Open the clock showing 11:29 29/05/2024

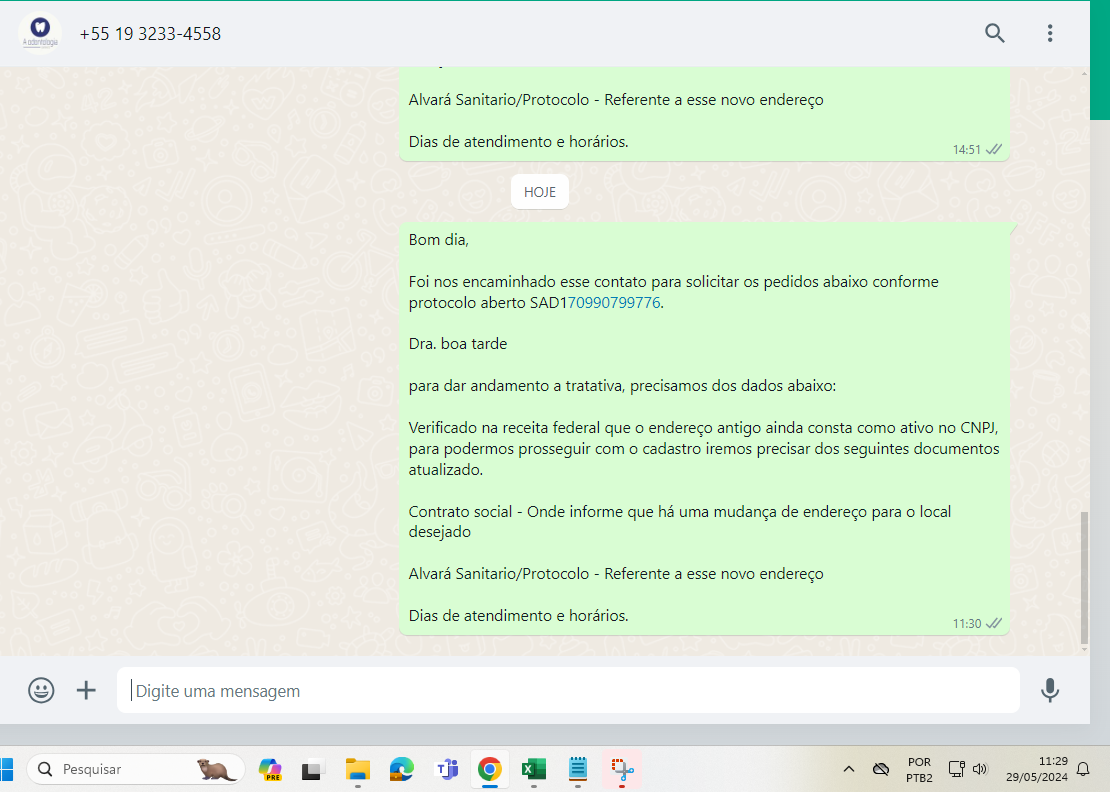[x=1036, y=769]
